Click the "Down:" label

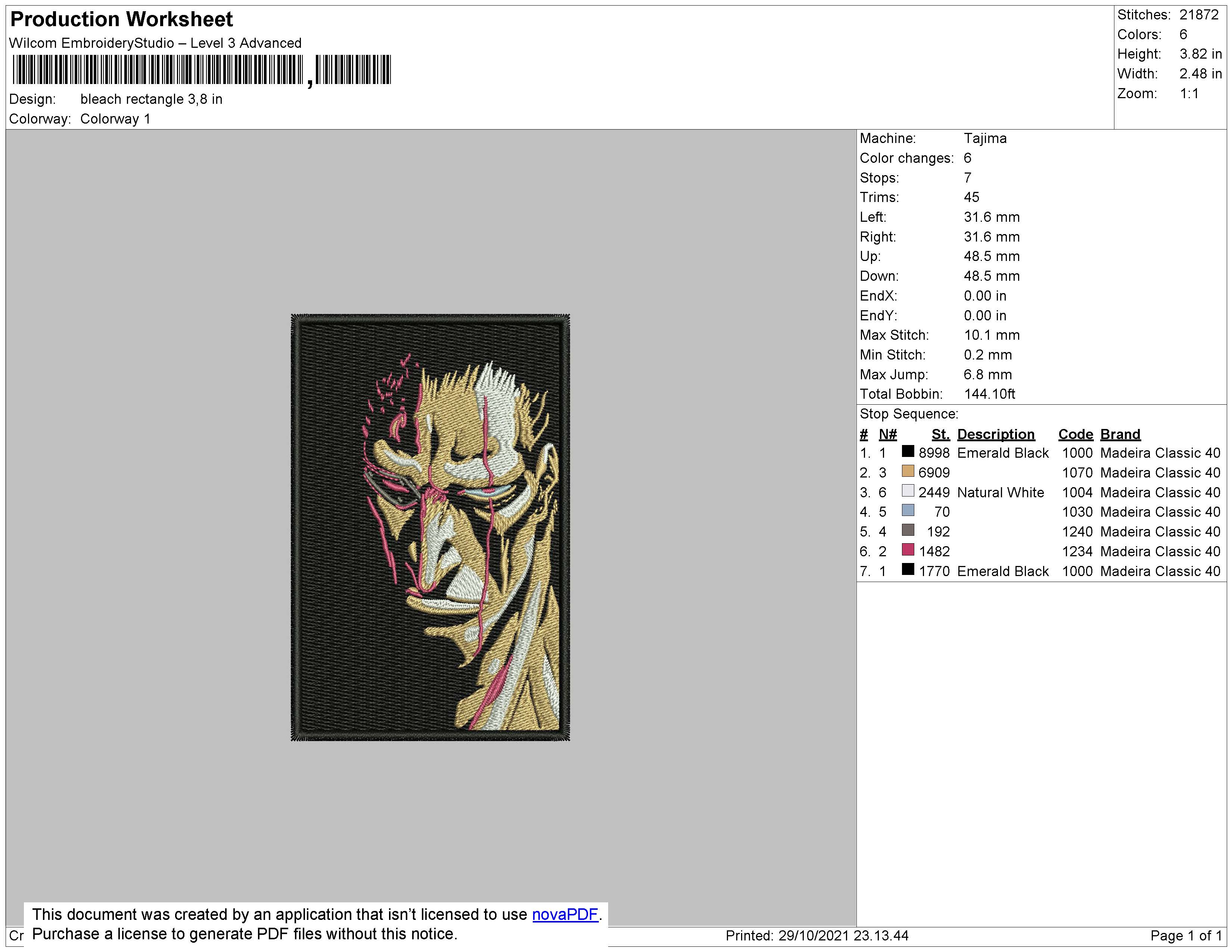879,276
